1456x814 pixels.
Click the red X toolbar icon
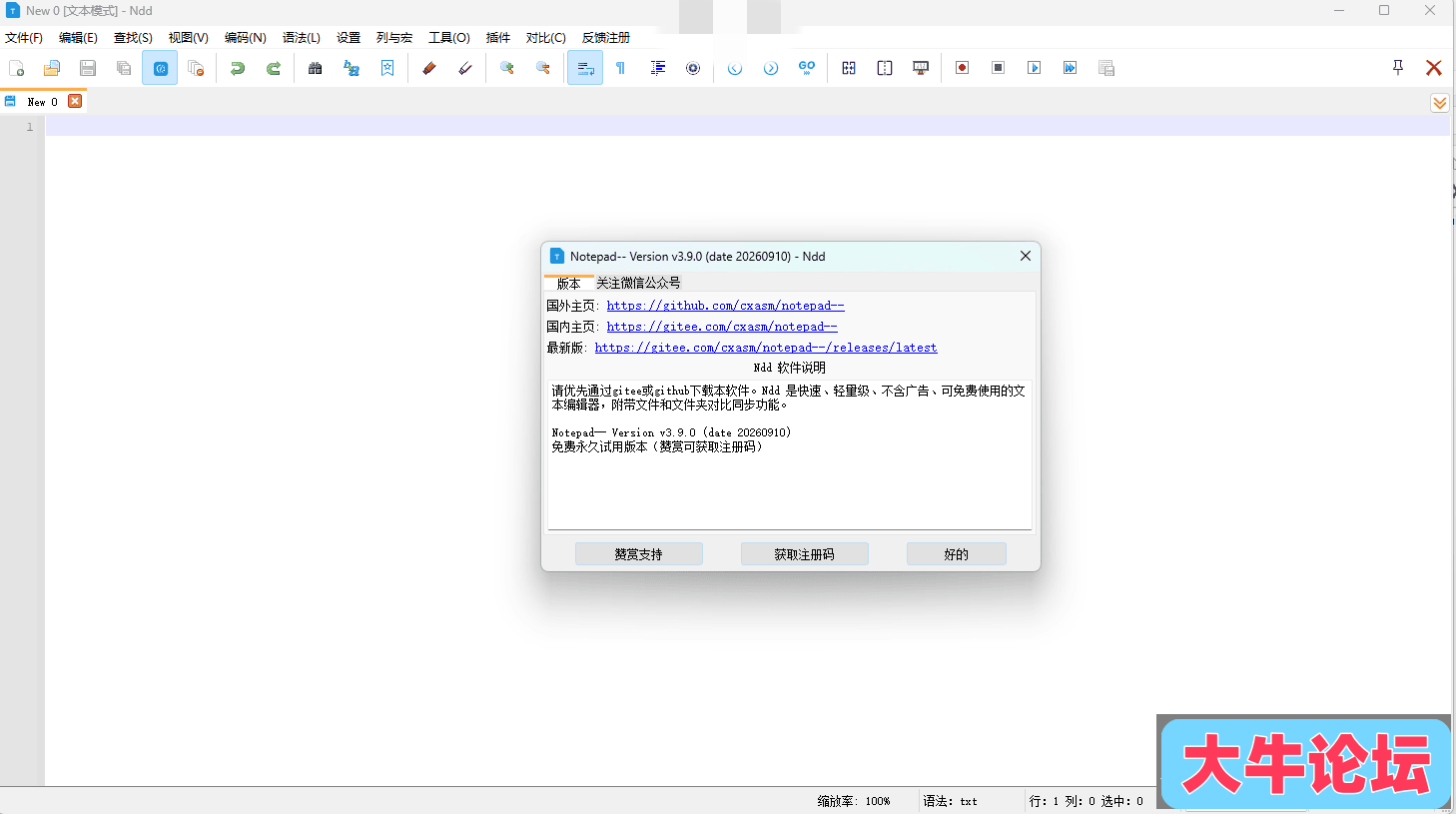(1434, 68)
